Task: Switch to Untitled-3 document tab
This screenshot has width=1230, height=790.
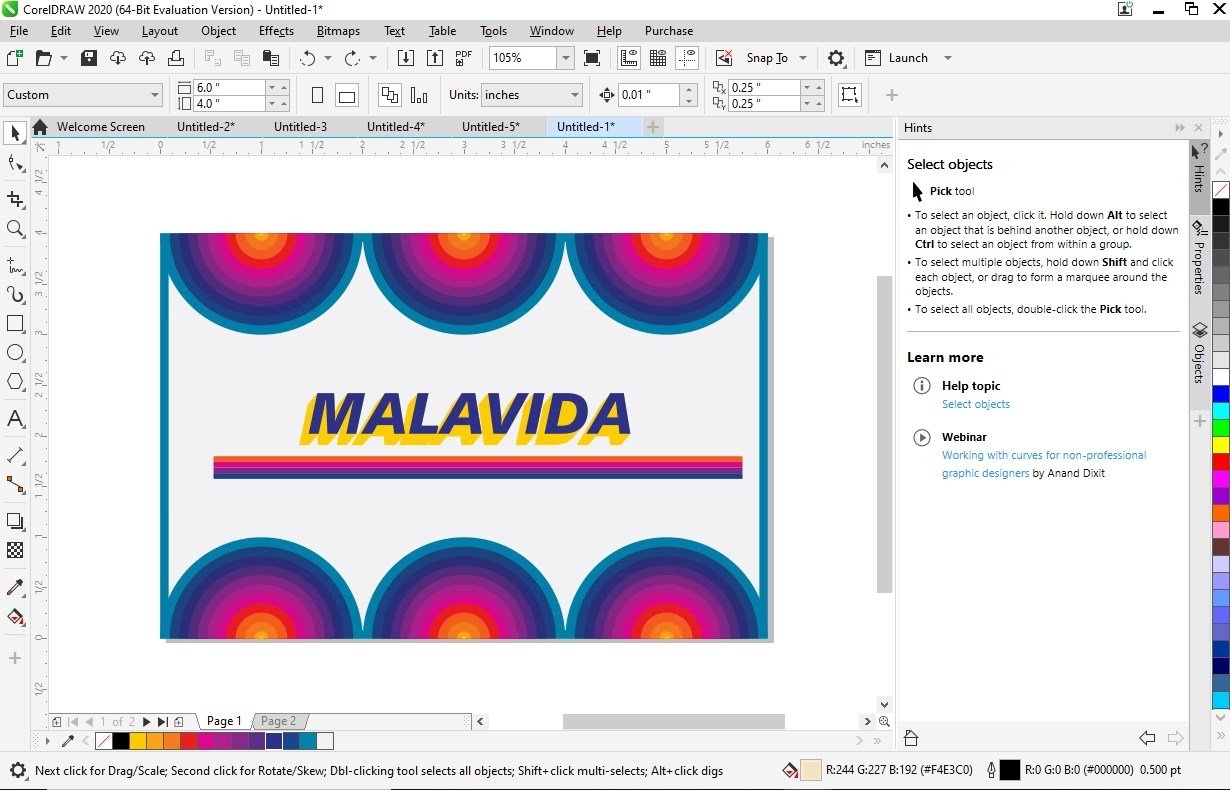Action: [301, 127]
